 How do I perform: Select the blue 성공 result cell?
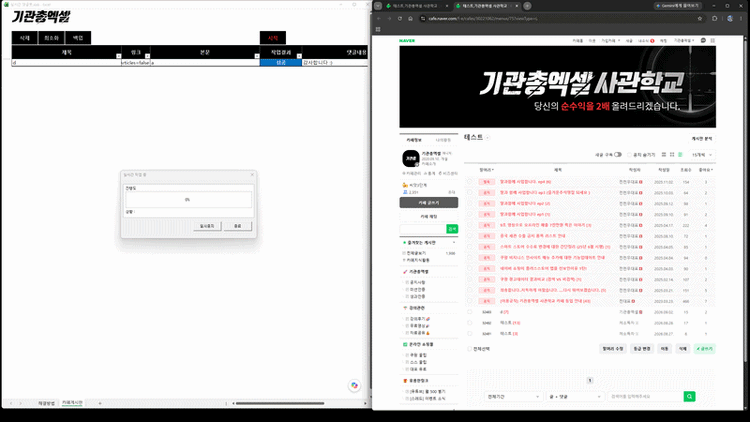pyautogui.click(x=281, y=63)
